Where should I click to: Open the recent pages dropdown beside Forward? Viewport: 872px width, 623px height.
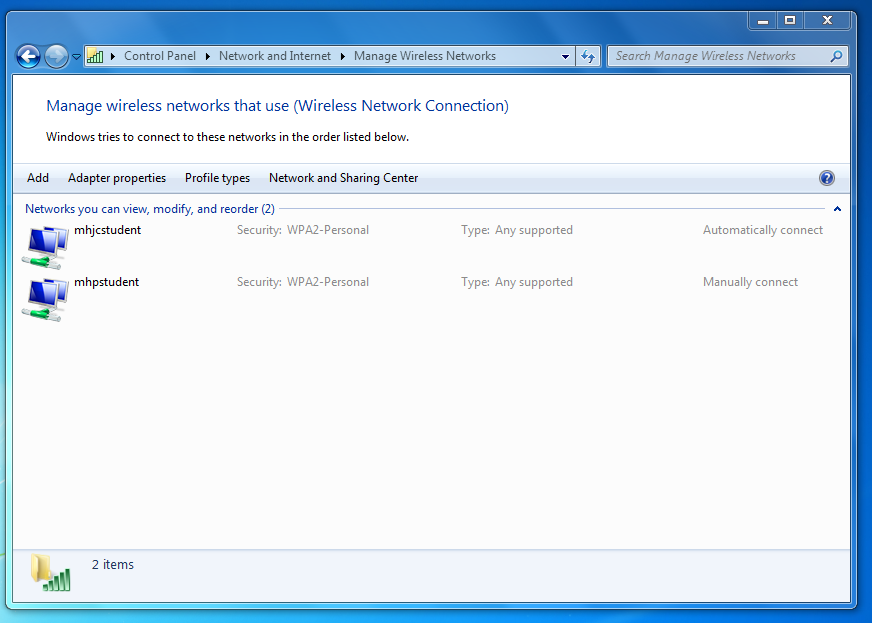pyautogui.click(x=76, y=57)
